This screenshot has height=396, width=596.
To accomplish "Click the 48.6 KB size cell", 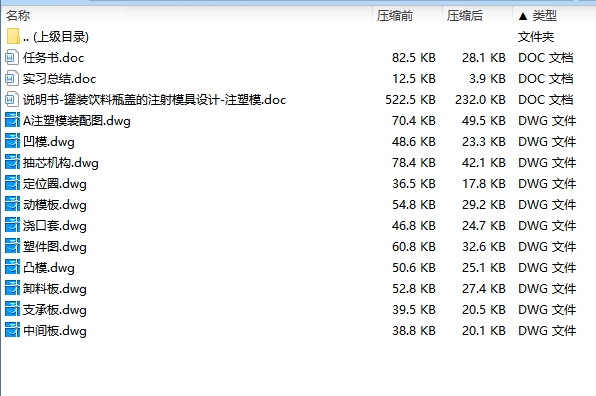I will 414,141.
